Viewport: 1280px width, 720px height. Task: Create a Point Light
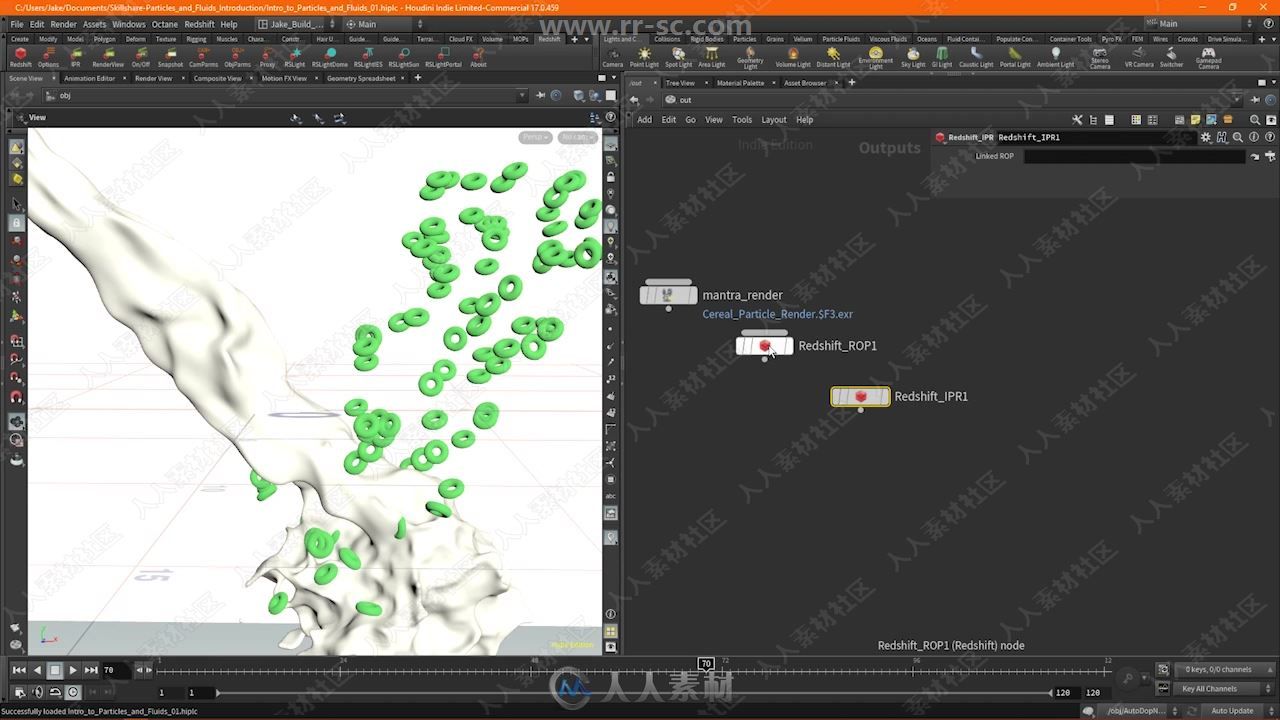[x=644, y=56]
